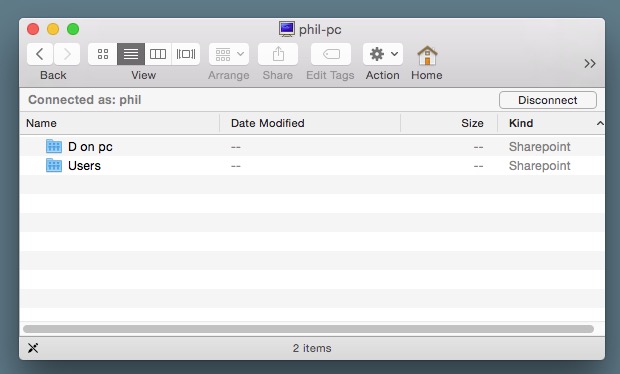Go back with the left chevron button
The image size is (620, 374).
[x=40, y=54]
